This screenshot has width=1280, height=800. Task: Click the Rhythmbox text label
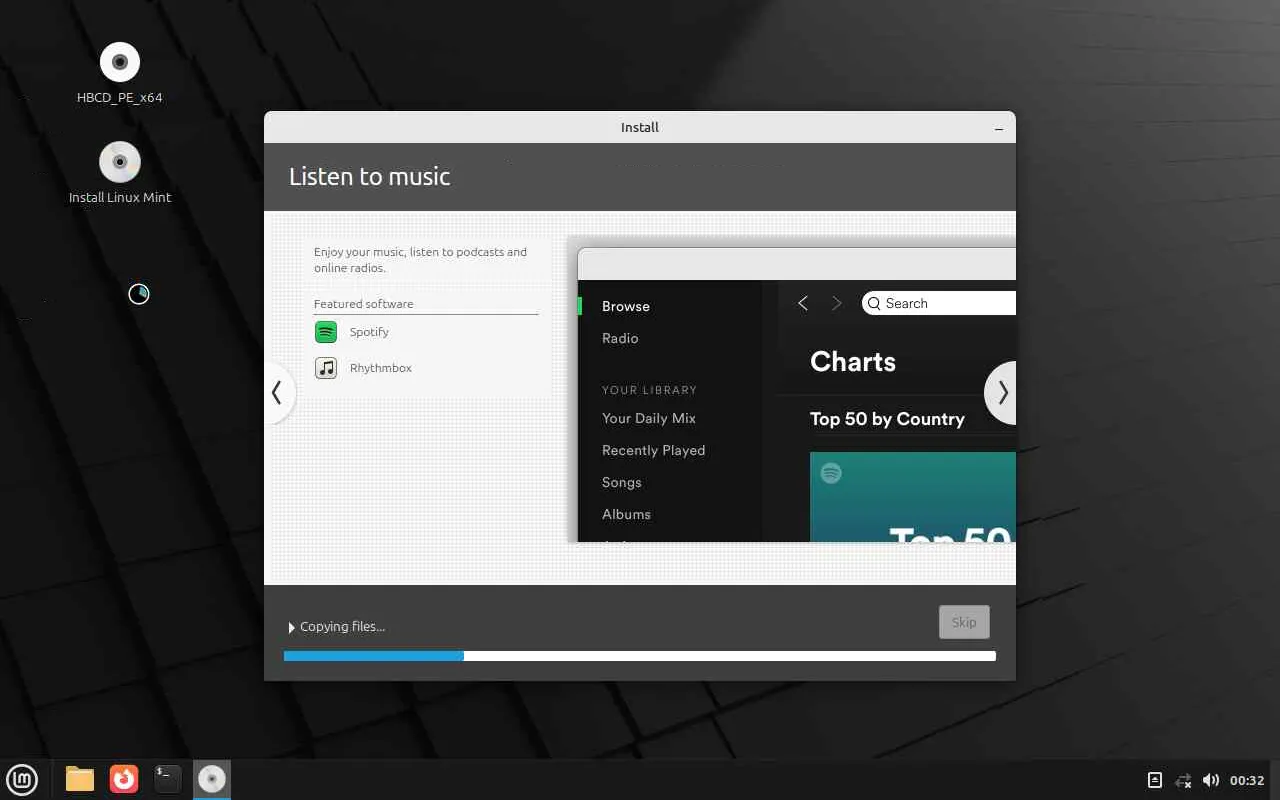[x=381, y=368]
